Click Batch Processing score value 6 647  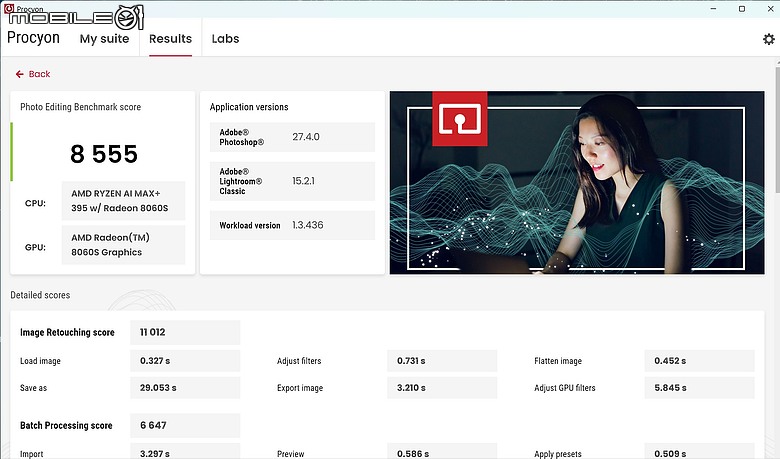coord(185,425)
